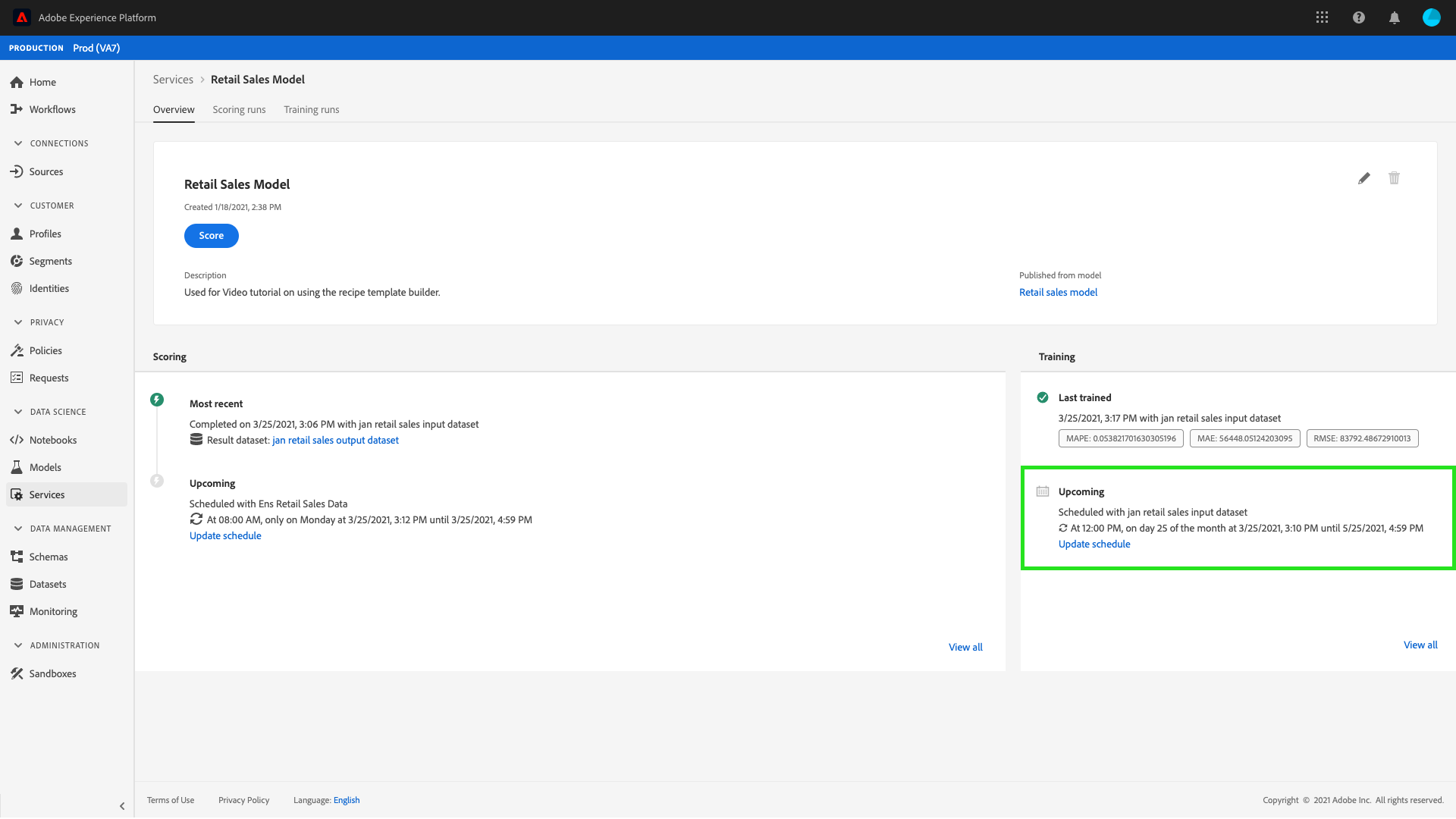Screen dimensions: 1456x819
Task: Click the pencil edit icon
Action: (x=1363, y=178)
